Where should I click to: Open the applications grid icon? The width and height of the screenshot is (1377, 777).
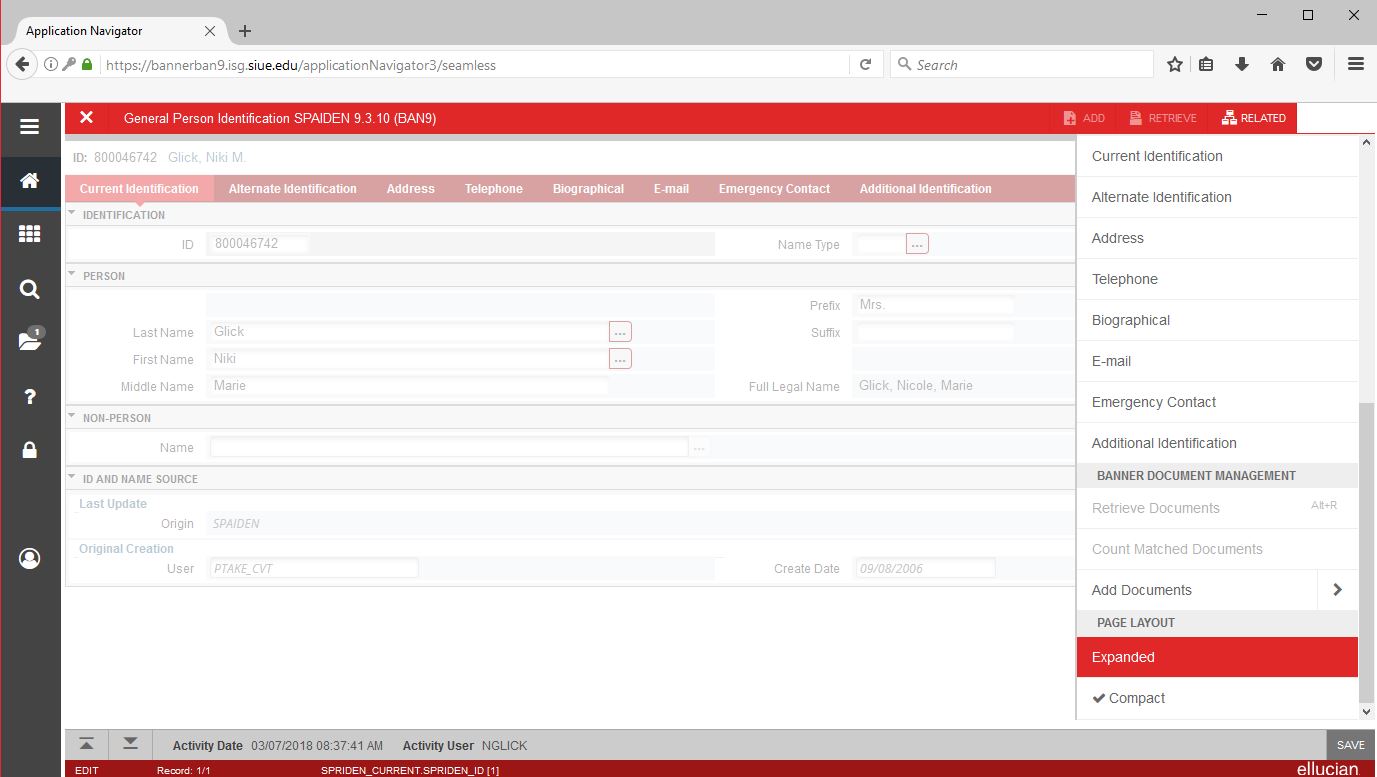click(29, 234)
